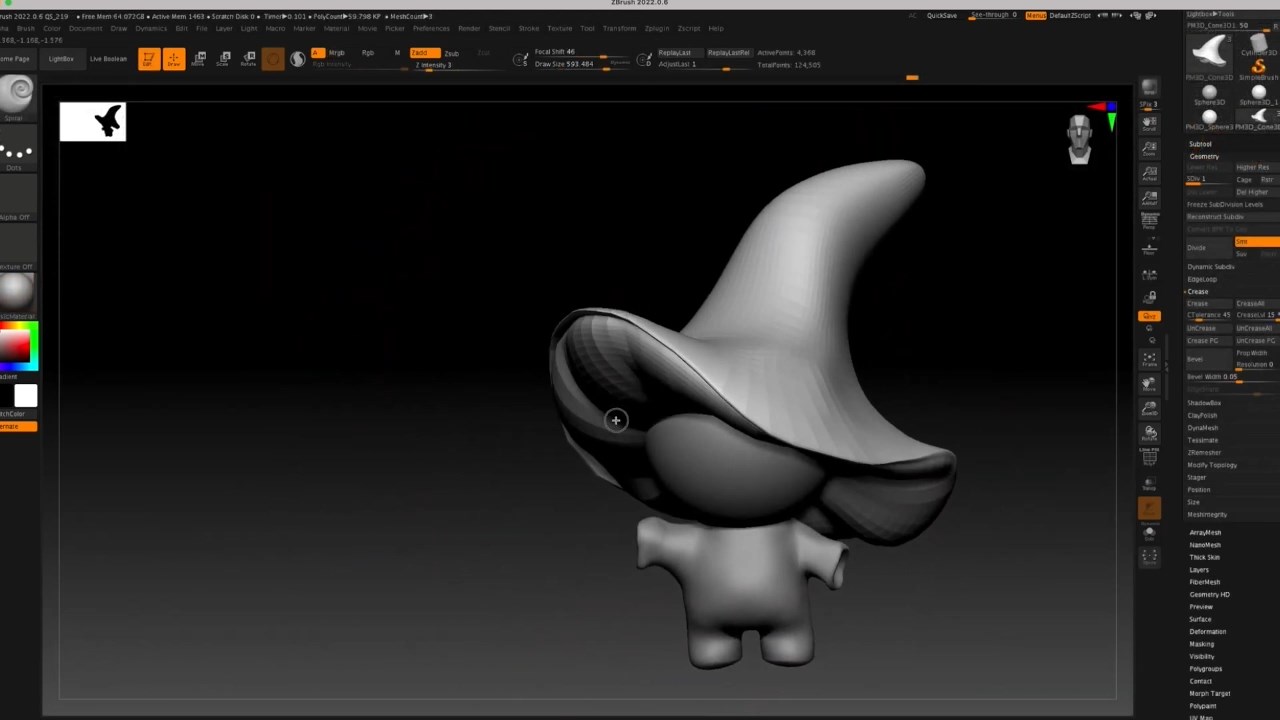This screenshot has width=1280, height=720.
Task: Open the Transform menu
Action: (x=619, y=28)
